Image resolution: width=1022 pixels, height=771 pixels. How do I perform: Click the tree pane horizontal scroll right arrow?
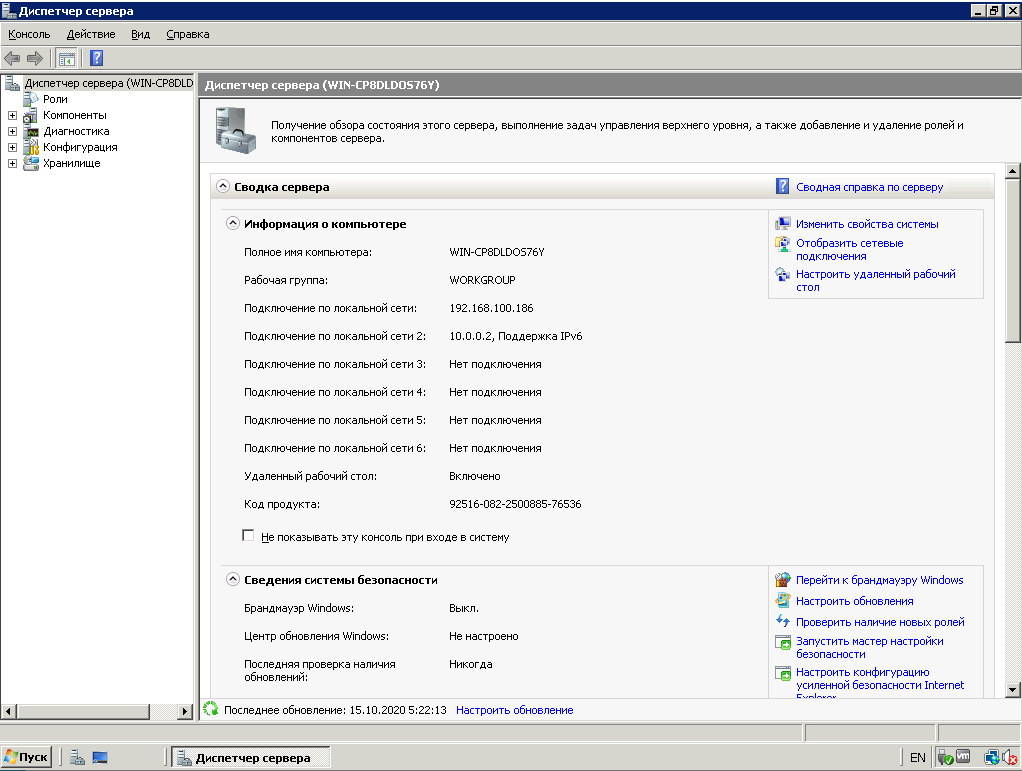[x=186, y=711]
